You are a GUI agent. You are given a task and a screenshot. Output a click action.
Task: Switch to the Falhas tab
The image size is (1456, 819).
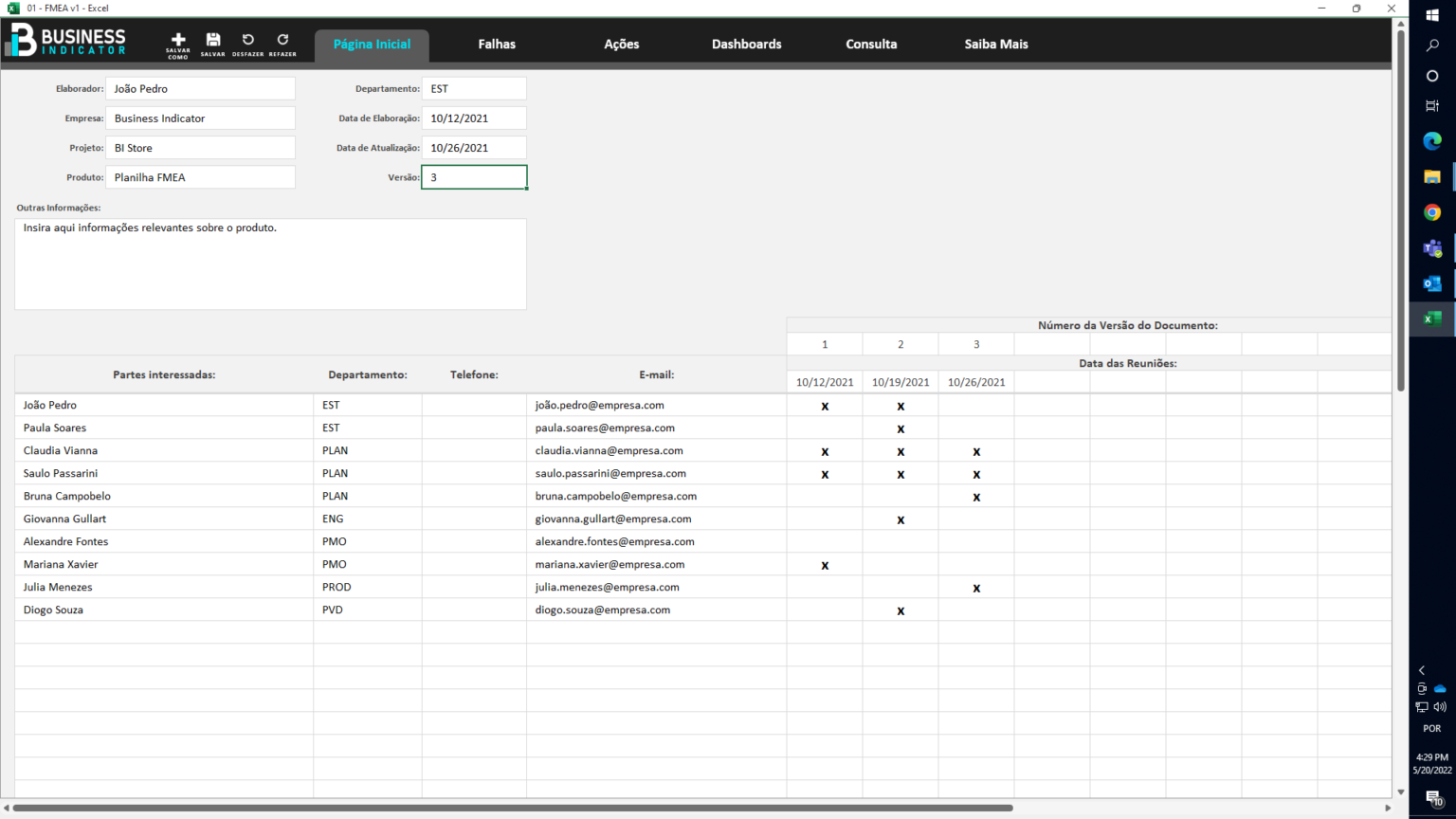497,45
